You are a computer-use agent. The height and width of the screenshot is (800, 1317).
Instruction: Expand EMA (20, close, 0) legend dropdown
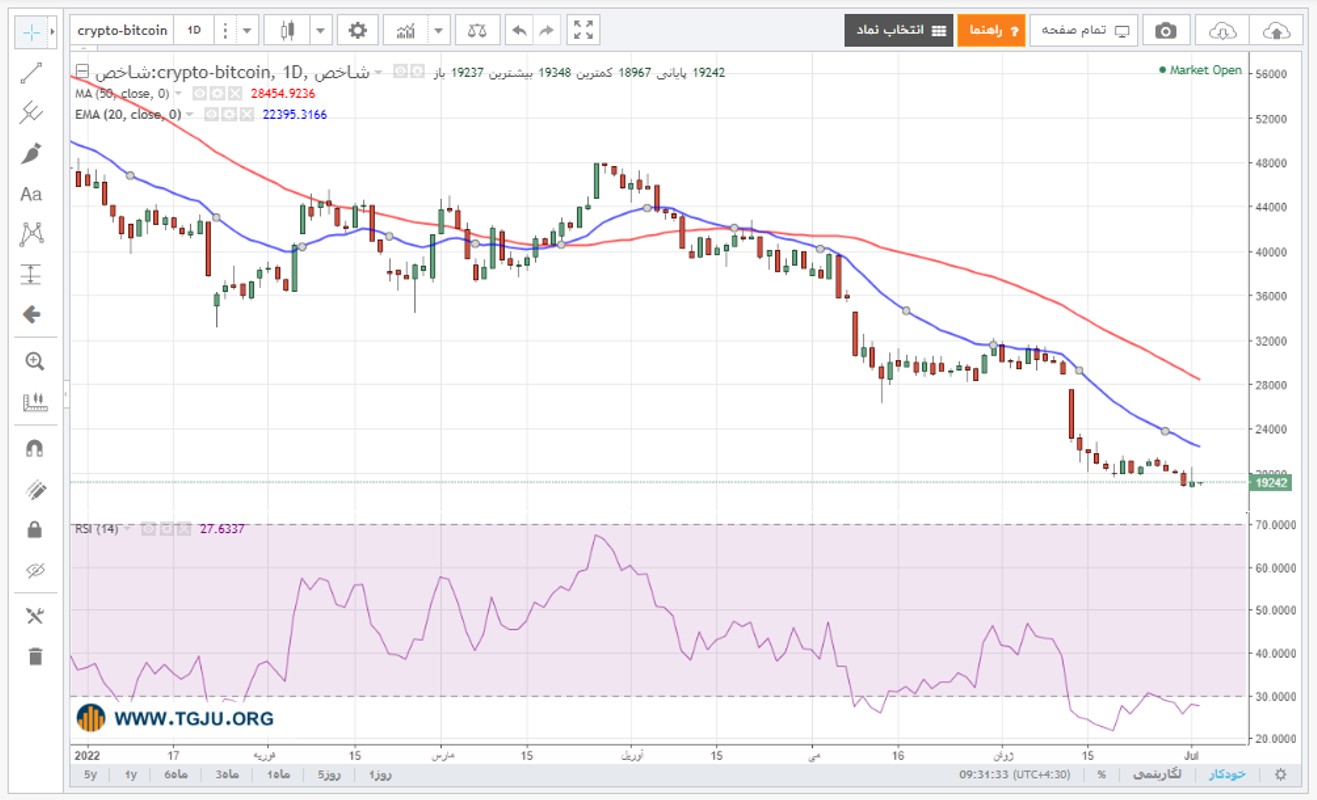pos(191,115)
